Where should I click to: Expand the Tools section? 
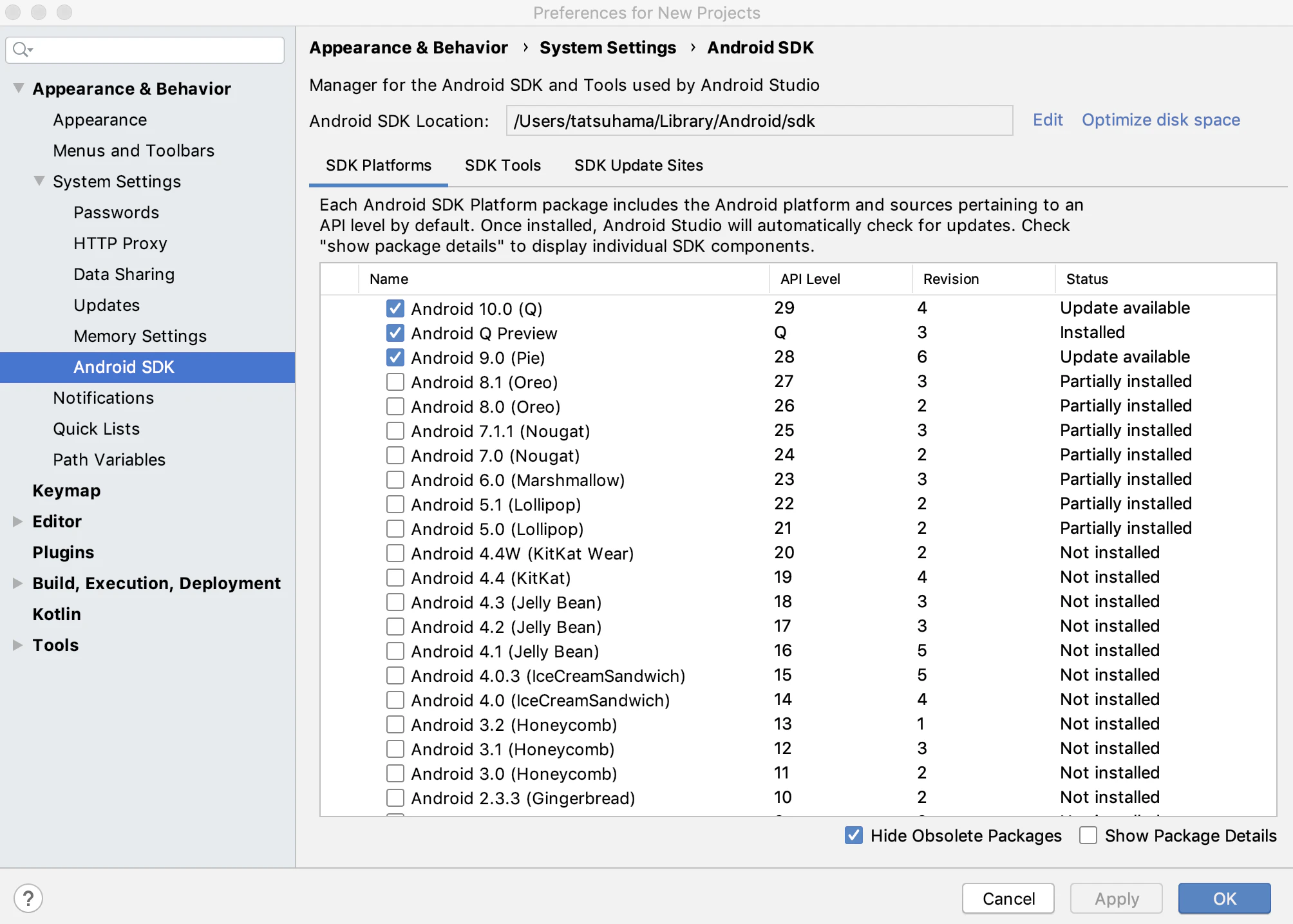coord(17,645)
